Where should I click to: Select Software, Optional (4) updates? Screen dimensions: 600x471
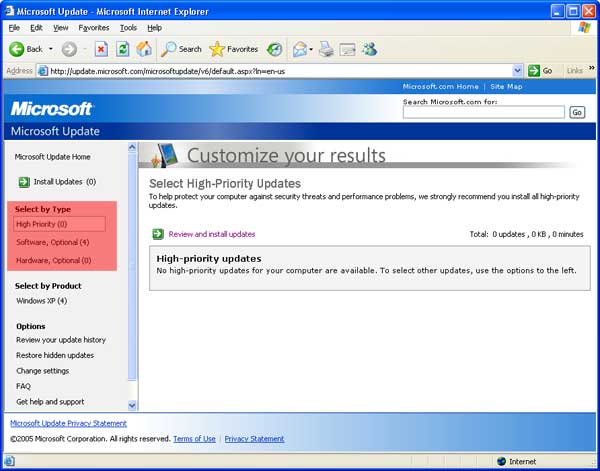coord(53,242)
